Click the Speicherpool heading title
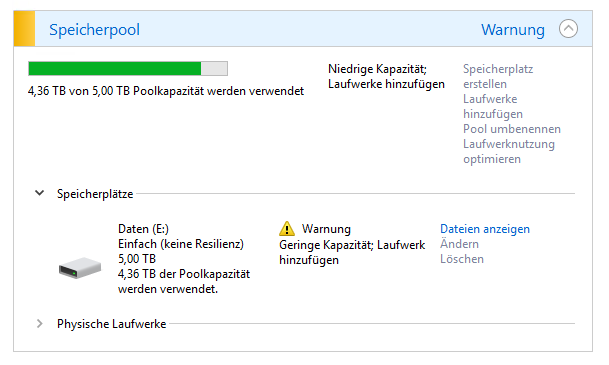The image size is (609, 365). coord(94,30)
